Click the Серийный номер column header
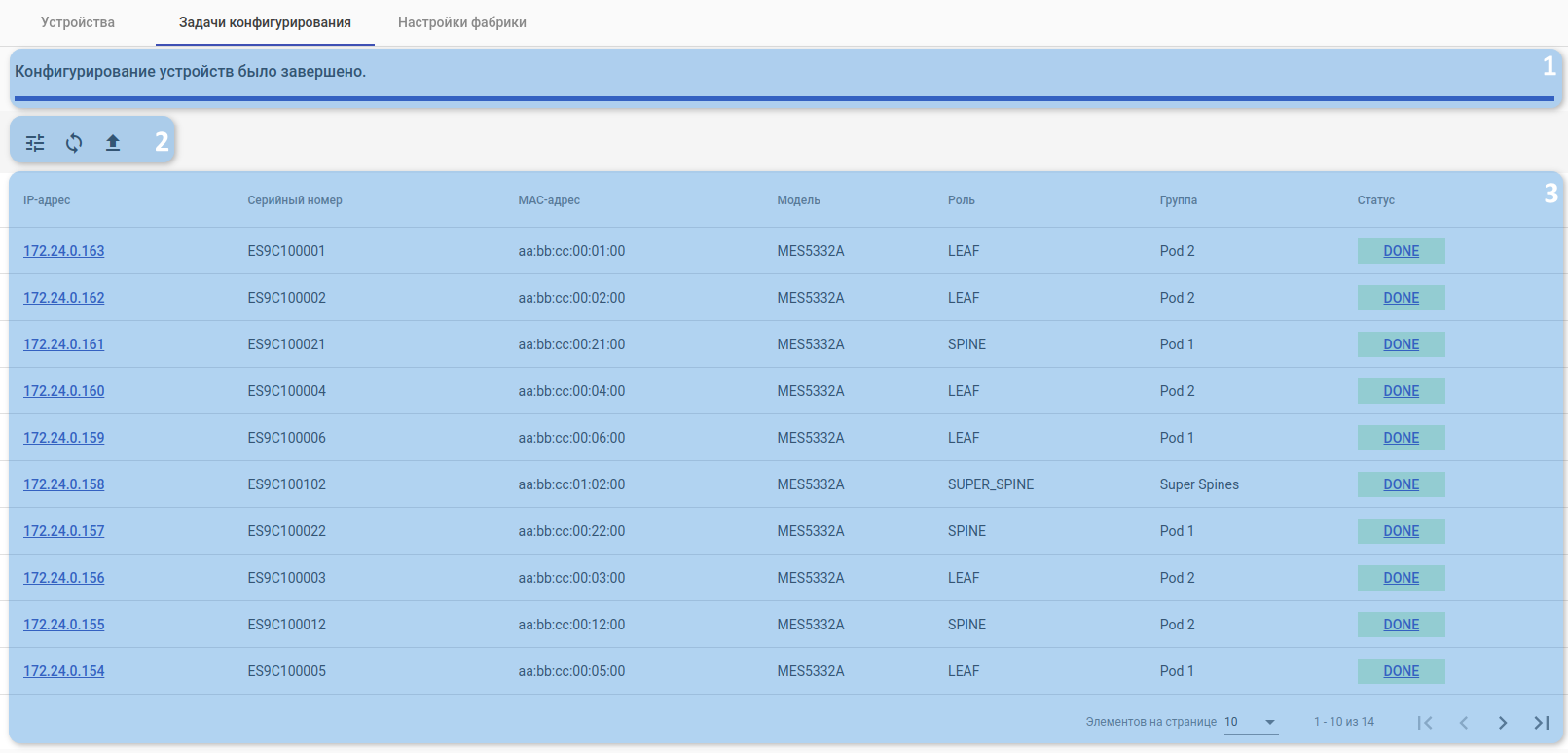 (295, 200)
